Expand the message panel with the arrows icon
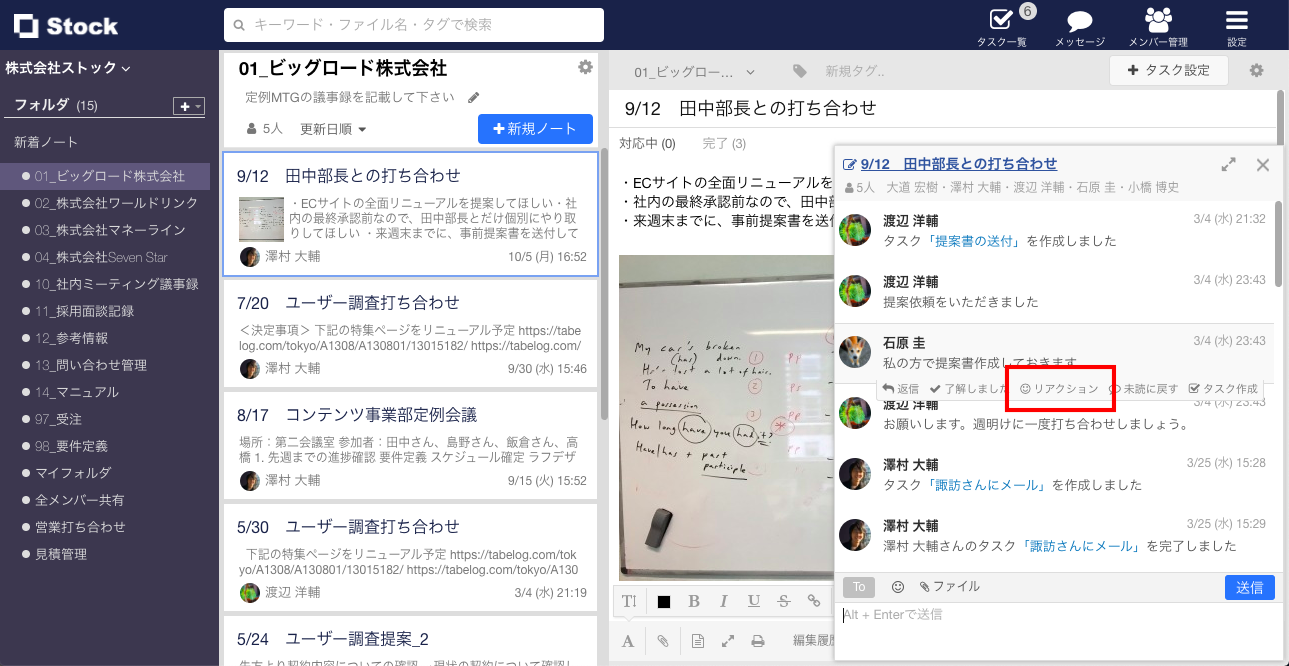Viewport: 1289px width, 666px height. 1228,165
